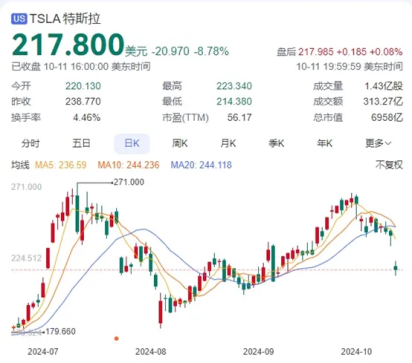Click the orange event dot below chart
This screenshot has height=363, width=412.
click(x=116, y=339)
